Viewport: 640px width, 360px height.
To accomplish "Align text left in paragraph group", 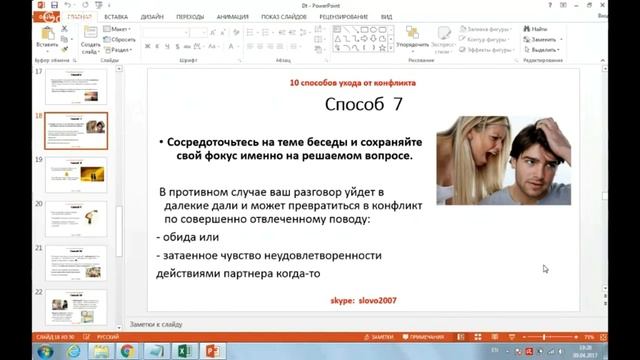I will point(250,47).
